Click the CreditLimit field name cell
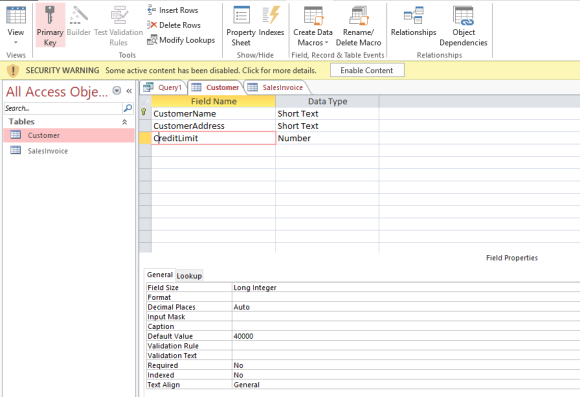The height and width of the screenshot is (397, 580). (213, 138)
